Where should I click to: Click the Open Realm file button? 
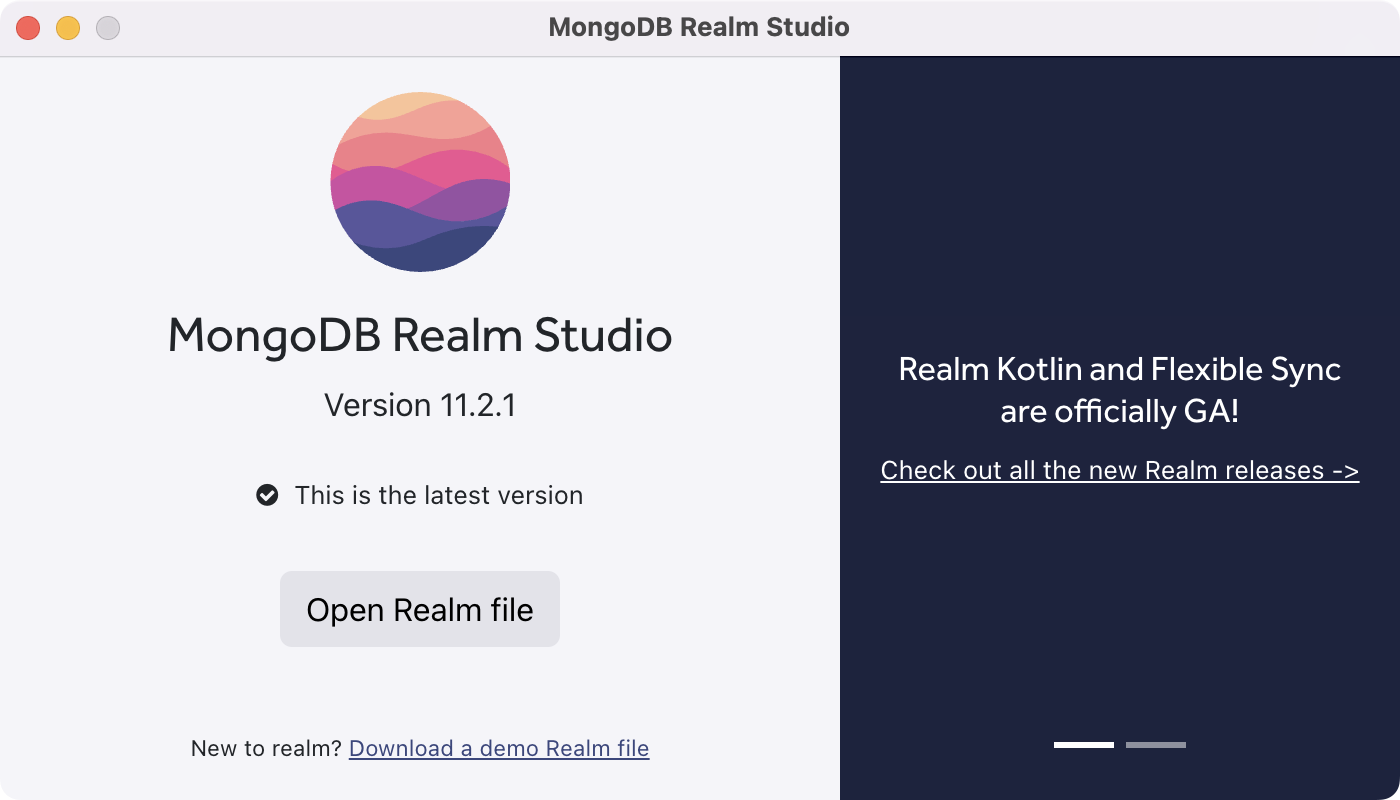[420, 609]
